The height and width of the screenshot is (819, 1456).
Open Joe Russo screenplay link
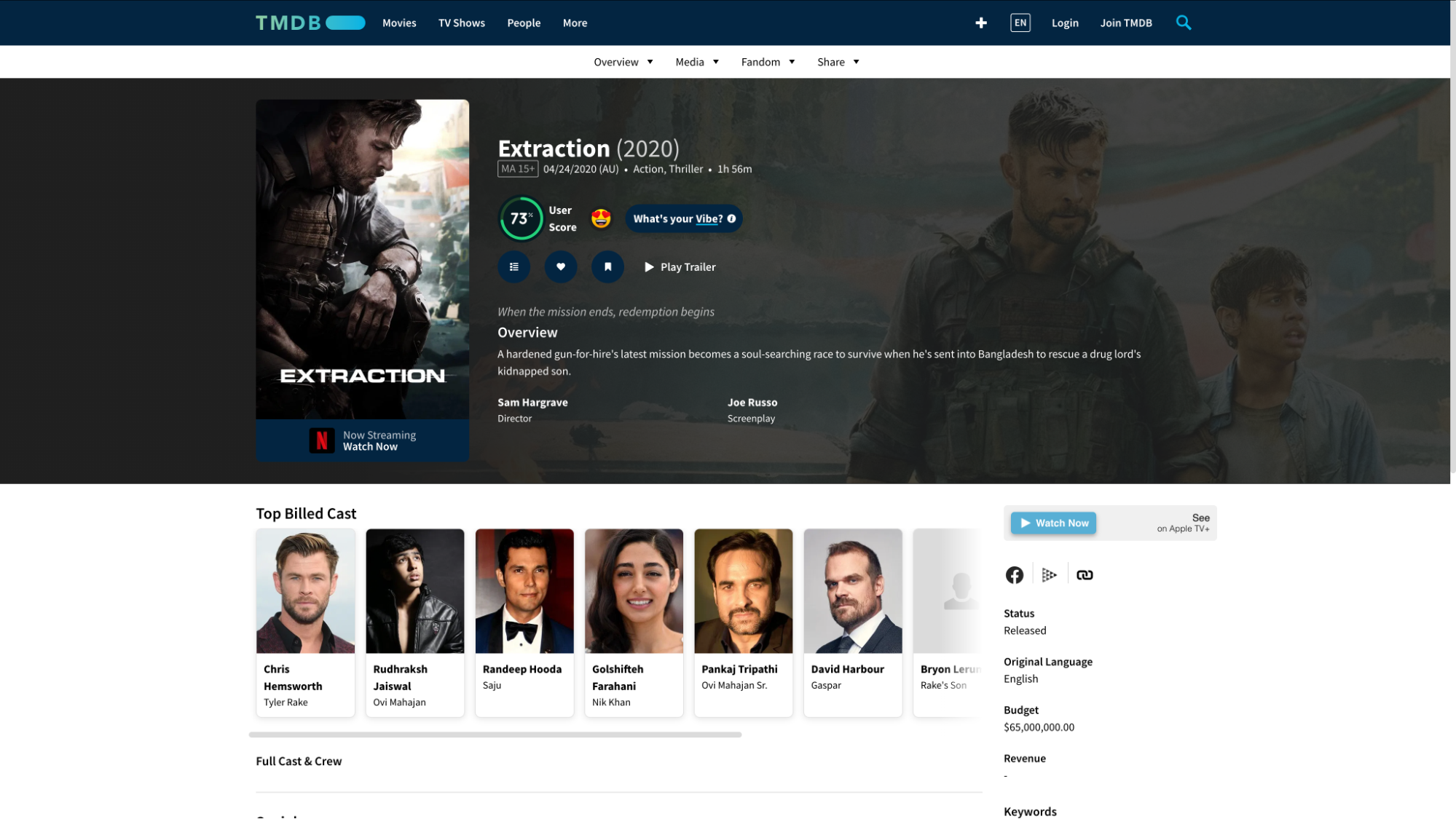coord(752,402)
